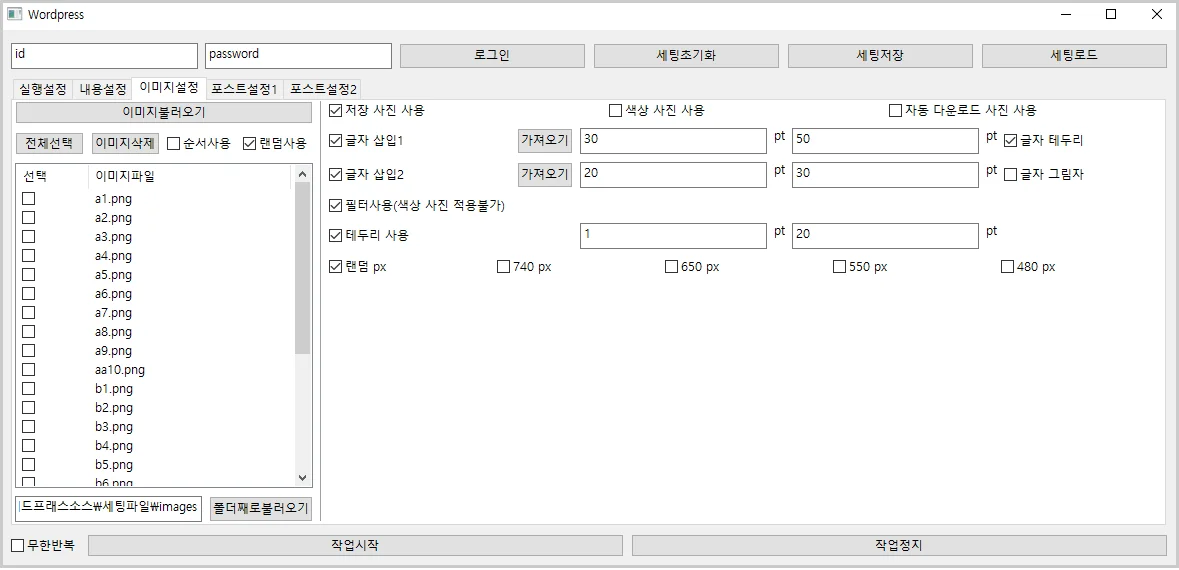
Task: Click the password input field
Action: pyautogui.click(x=299, y=56)
